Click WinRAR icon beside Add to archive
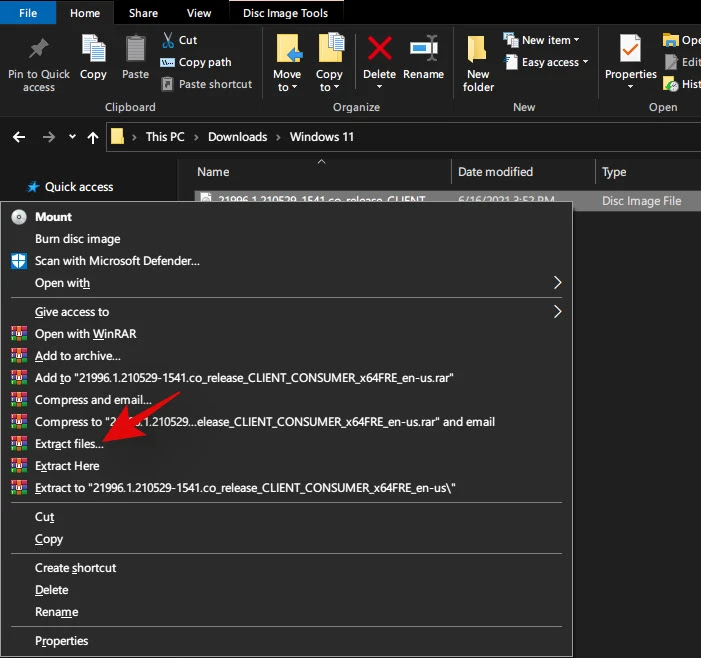The image size is (701, 658). pos(19,355)
